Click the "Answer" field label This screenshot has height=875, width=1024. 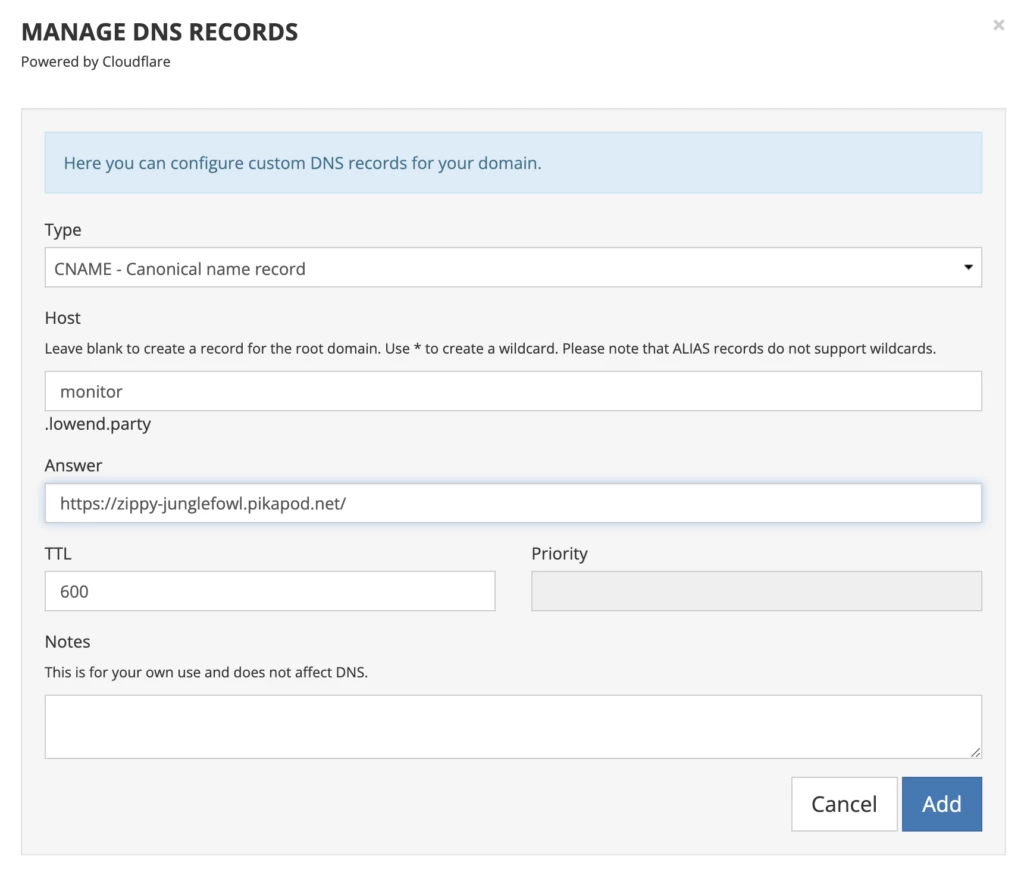(73, 466)
